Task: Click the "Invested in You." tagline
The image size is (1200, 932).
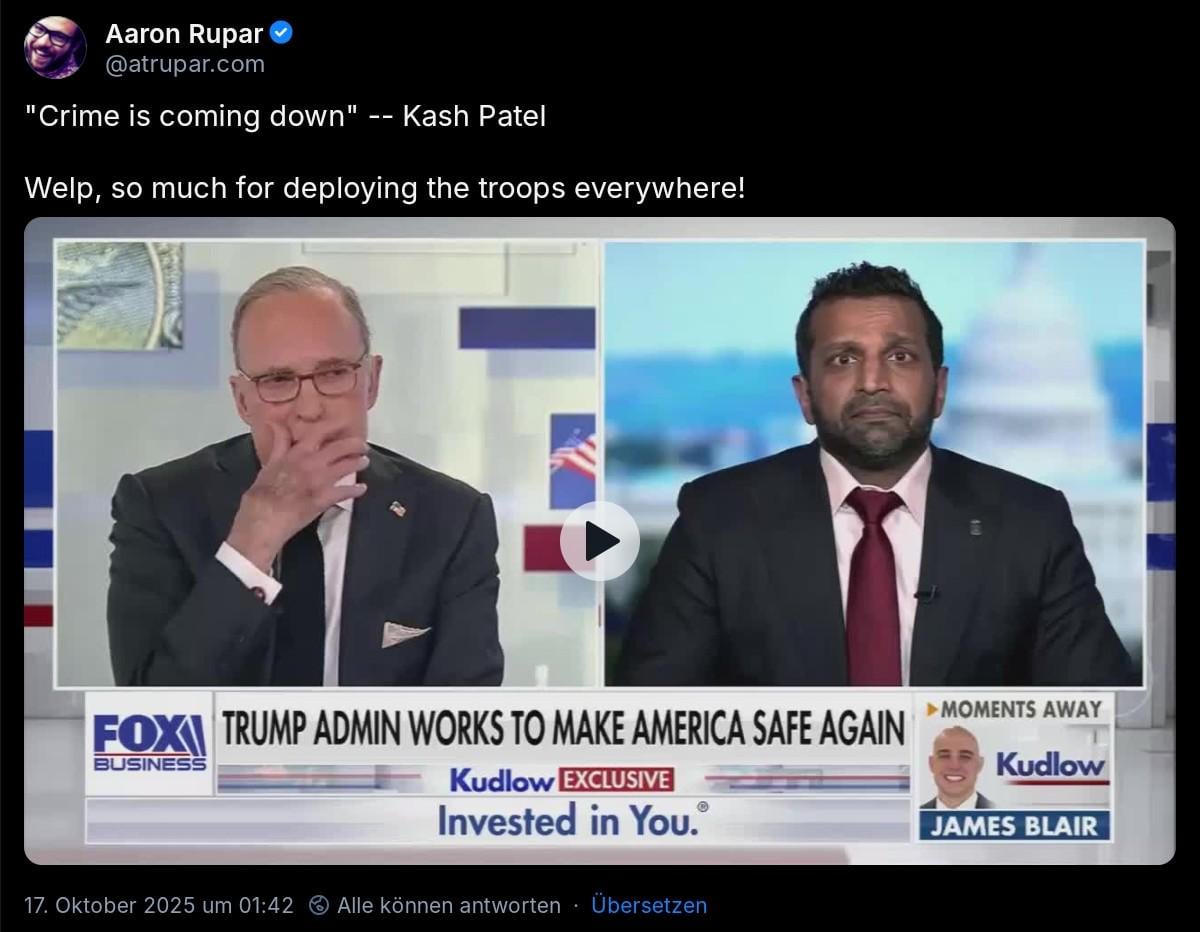Action: pos(572,821)
